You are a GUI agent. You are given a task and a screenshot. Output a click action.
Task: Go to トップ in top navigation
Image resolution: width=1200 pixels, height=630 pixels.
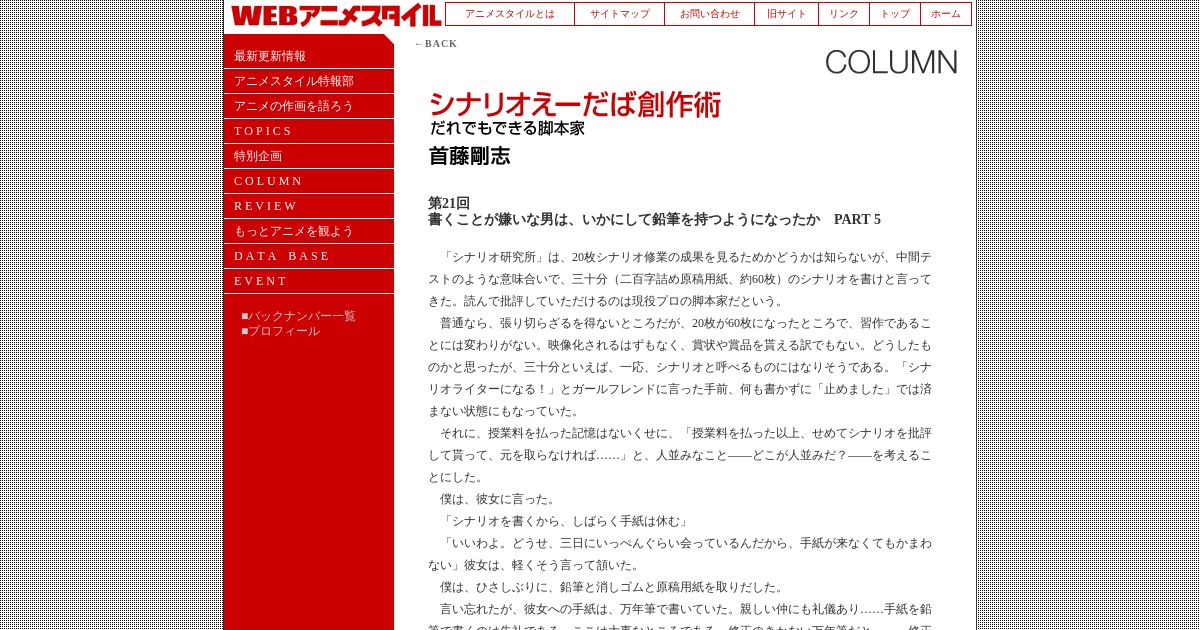click(x=895, y=14)
